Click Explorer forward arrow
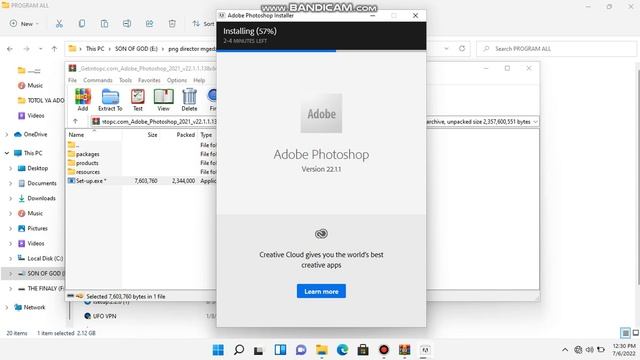The image size is (640, 360). coord(27,49)
